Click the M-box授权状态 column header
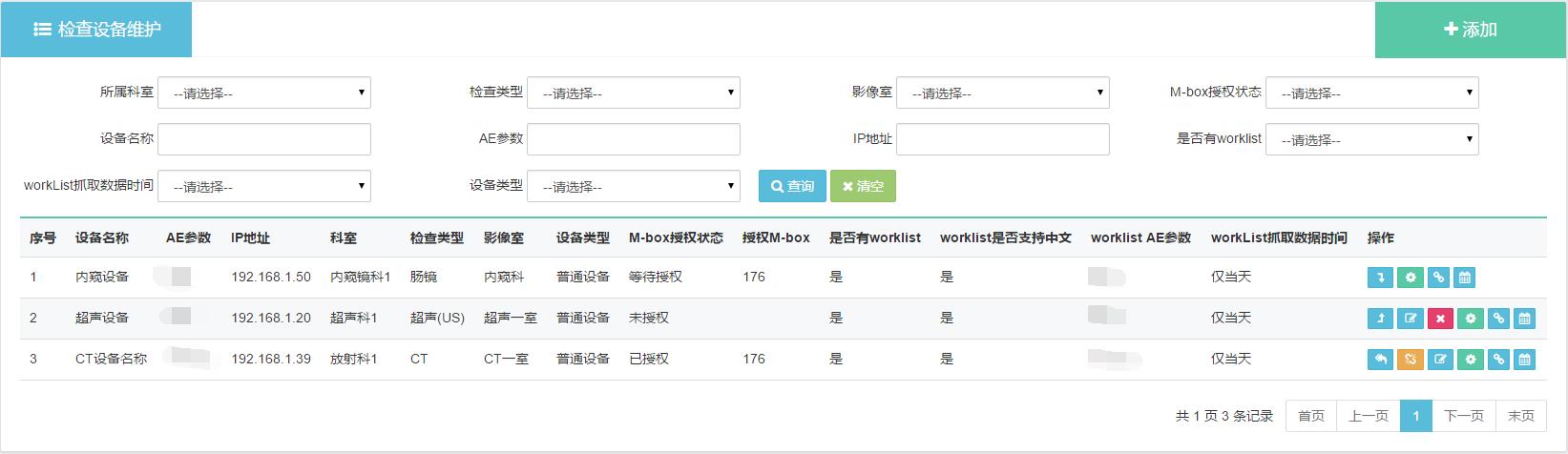Image resolution: width=1568 pixels, height=454 pixels. pyautogui.click(x=676, y=237)
